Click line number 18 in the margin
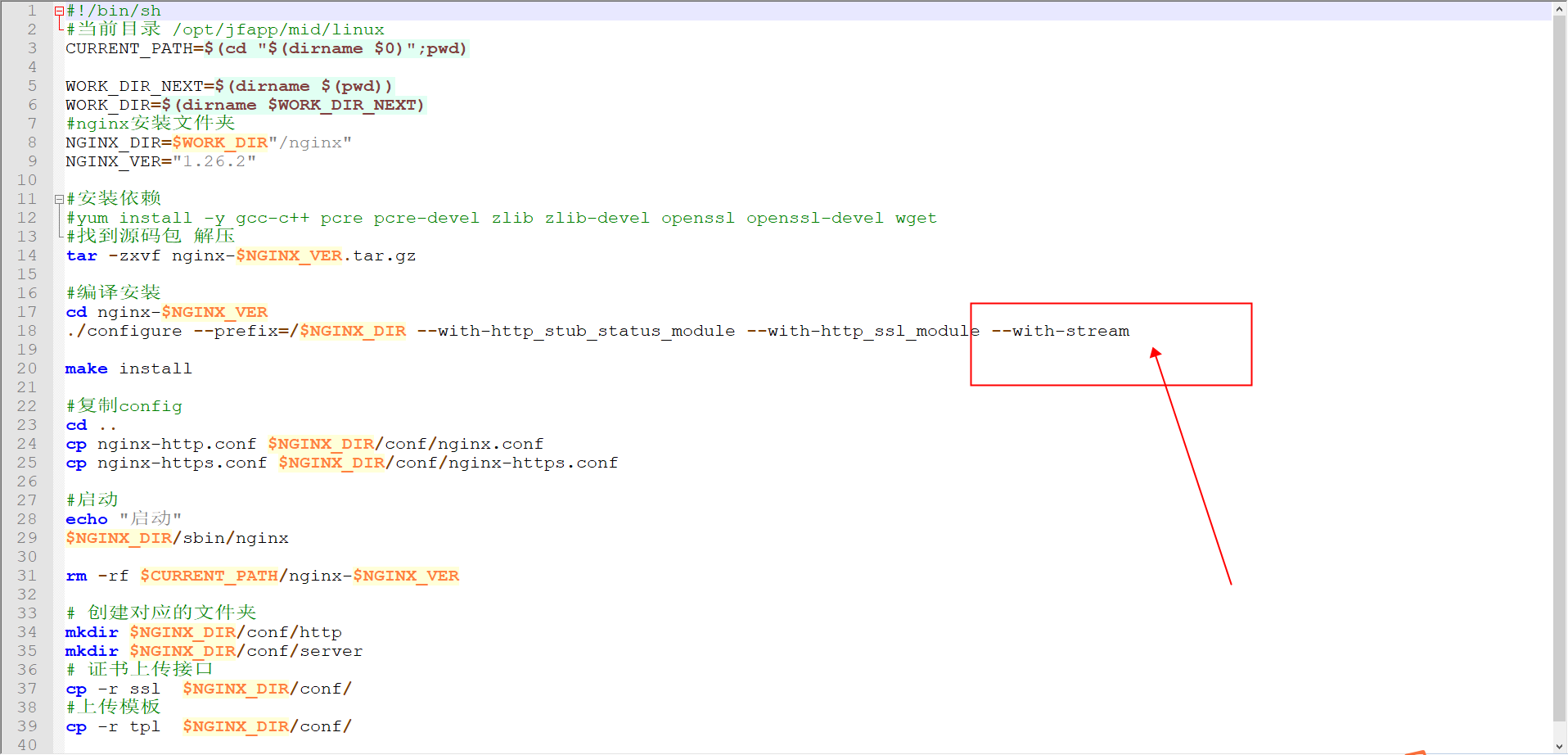Image resolution: width=1568 pixels, height=755 pixels. (x=27, y=331)
